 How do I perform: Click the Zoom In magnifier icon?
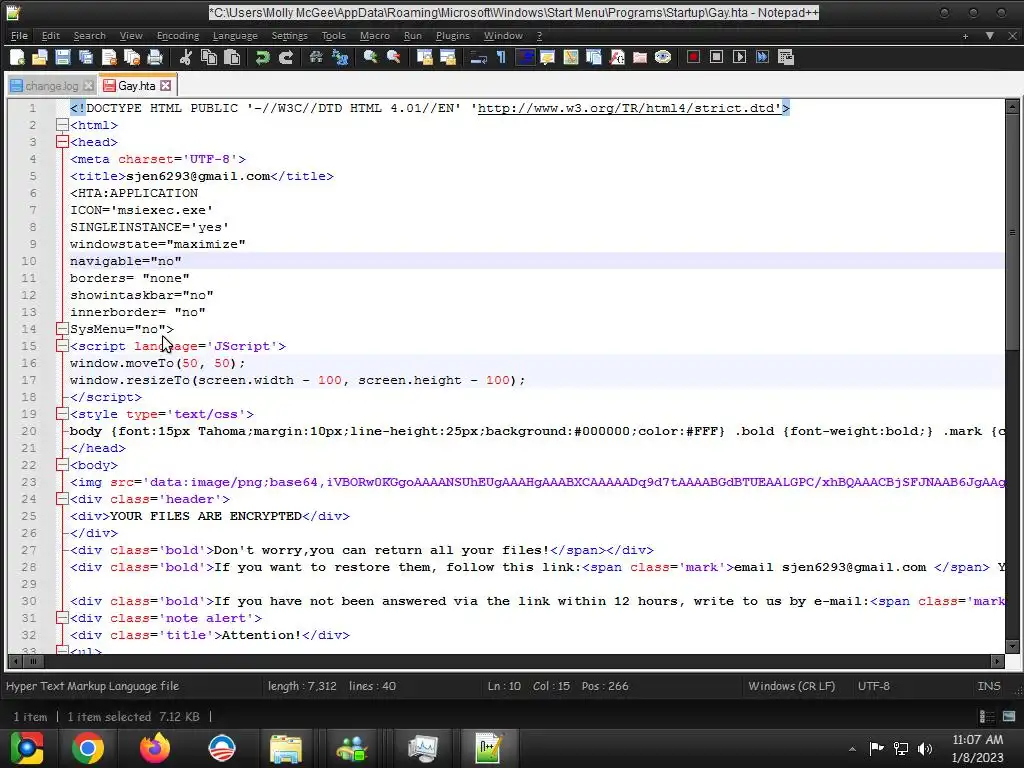coord(370,57)
